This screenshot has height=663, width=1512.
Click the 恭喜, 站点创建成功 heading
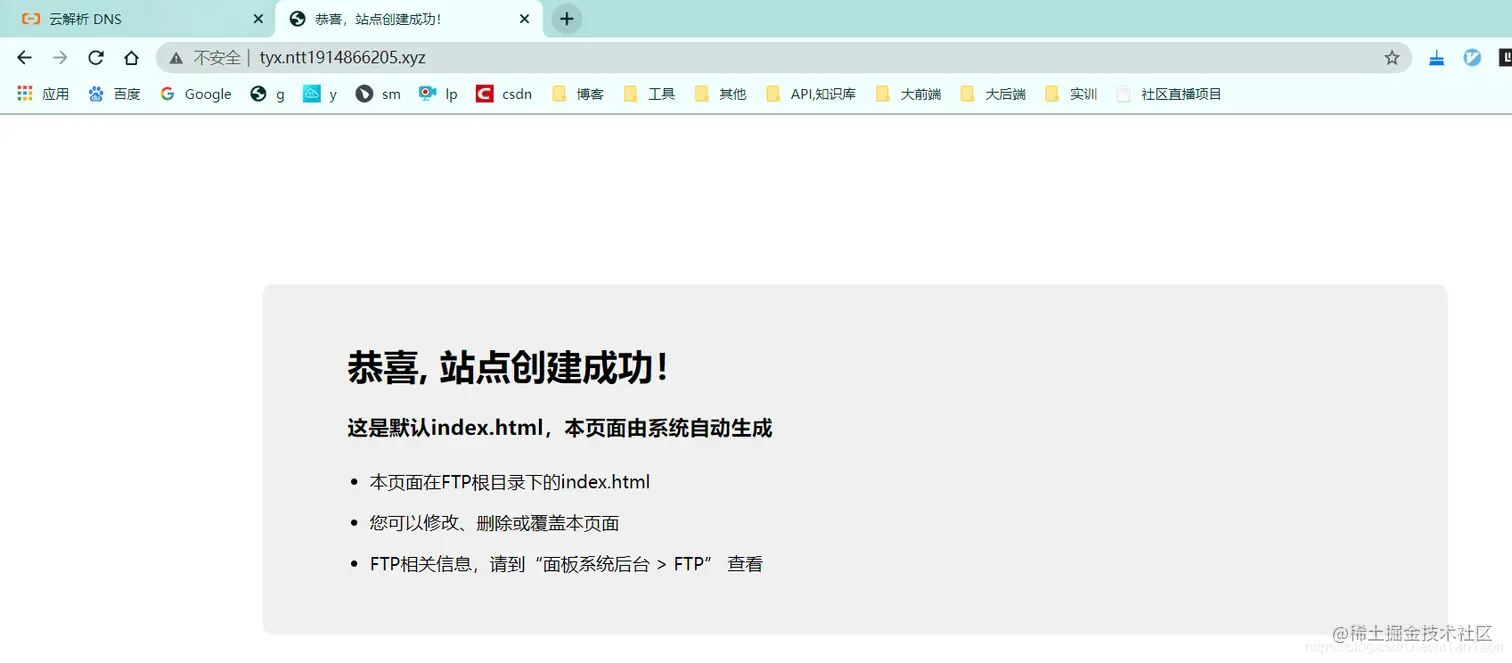click(508, 368)
